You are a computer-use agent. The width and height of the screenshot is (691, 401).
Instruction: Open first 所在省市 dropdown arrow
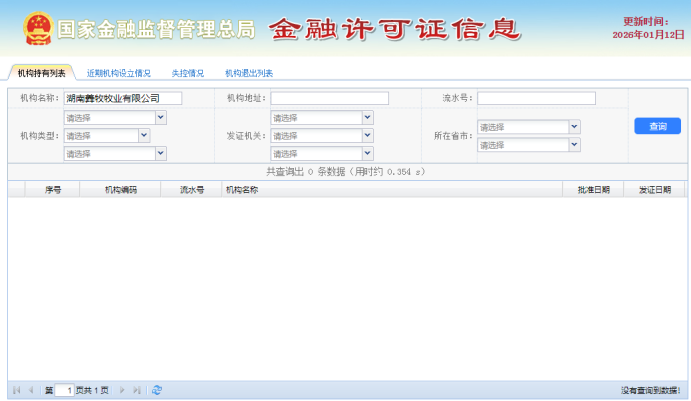pos(574,127)
